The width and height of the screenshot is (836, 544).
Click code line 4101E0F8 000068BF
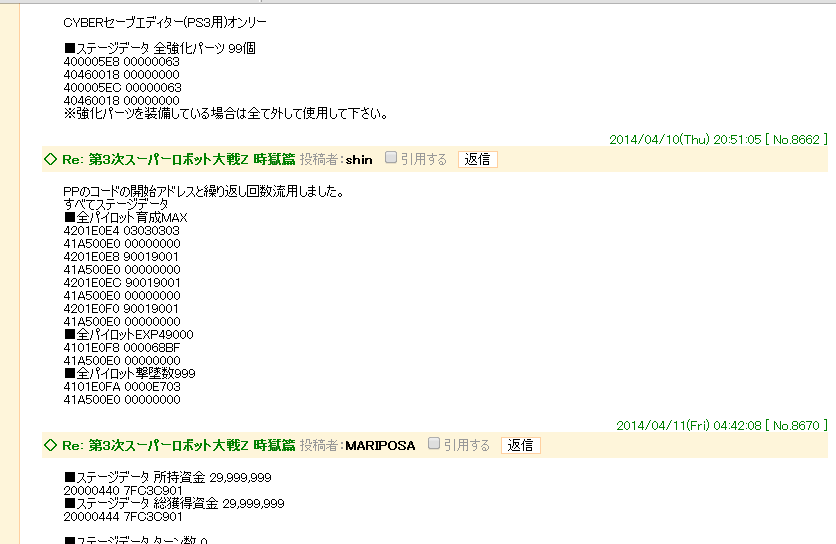tap(122, 348)
